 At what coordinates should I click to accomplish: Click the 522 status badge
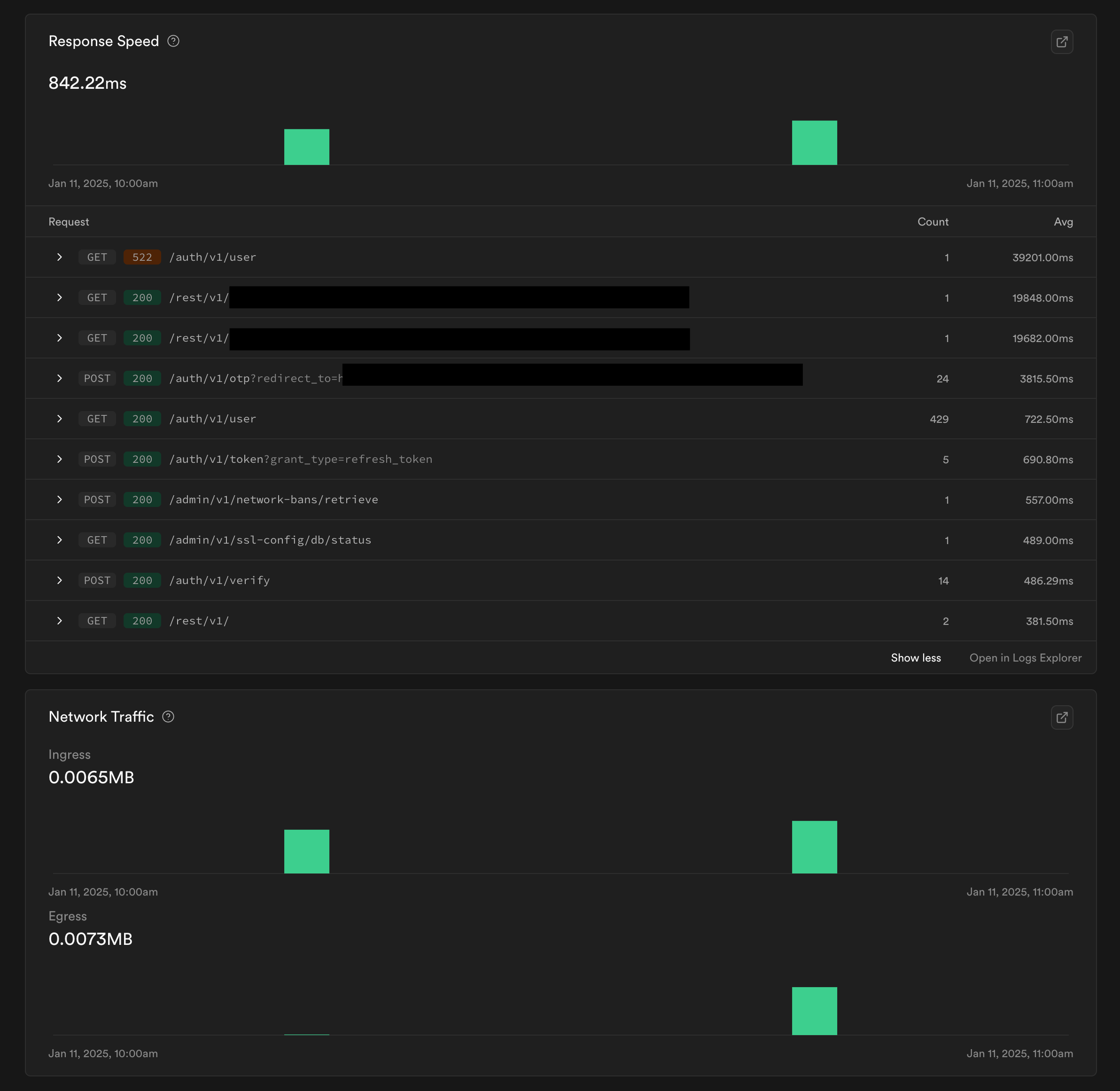point(141,257)
